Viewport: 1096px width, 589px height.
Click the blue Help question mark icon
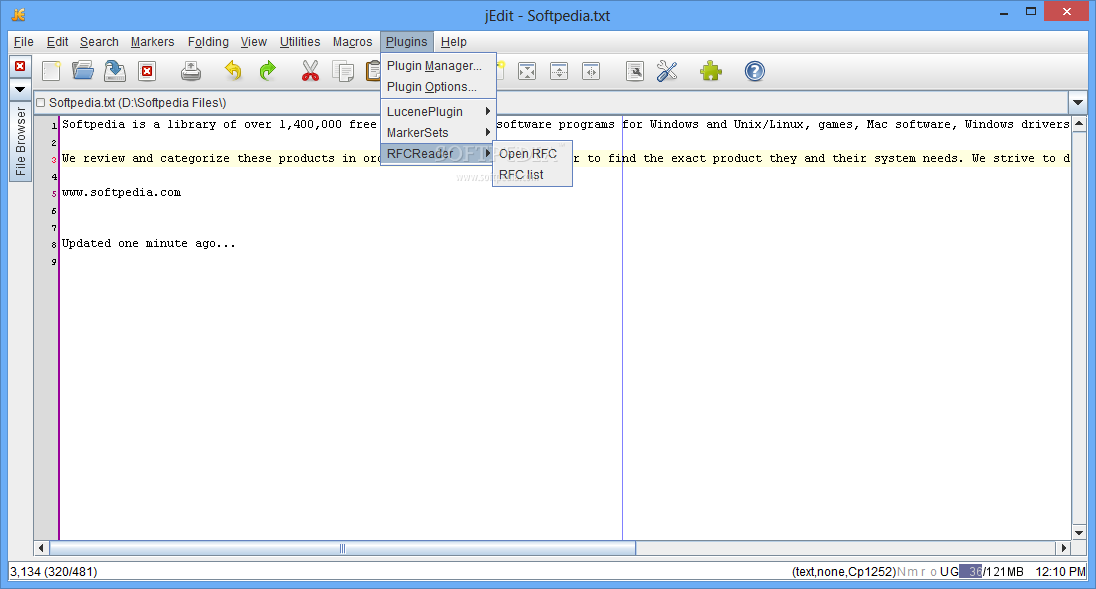(x=755, y=71)
